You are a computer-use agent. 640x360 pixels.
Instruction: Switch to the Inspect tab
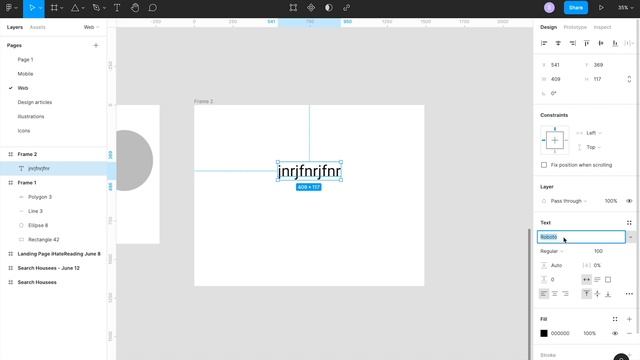pos(602,27)
